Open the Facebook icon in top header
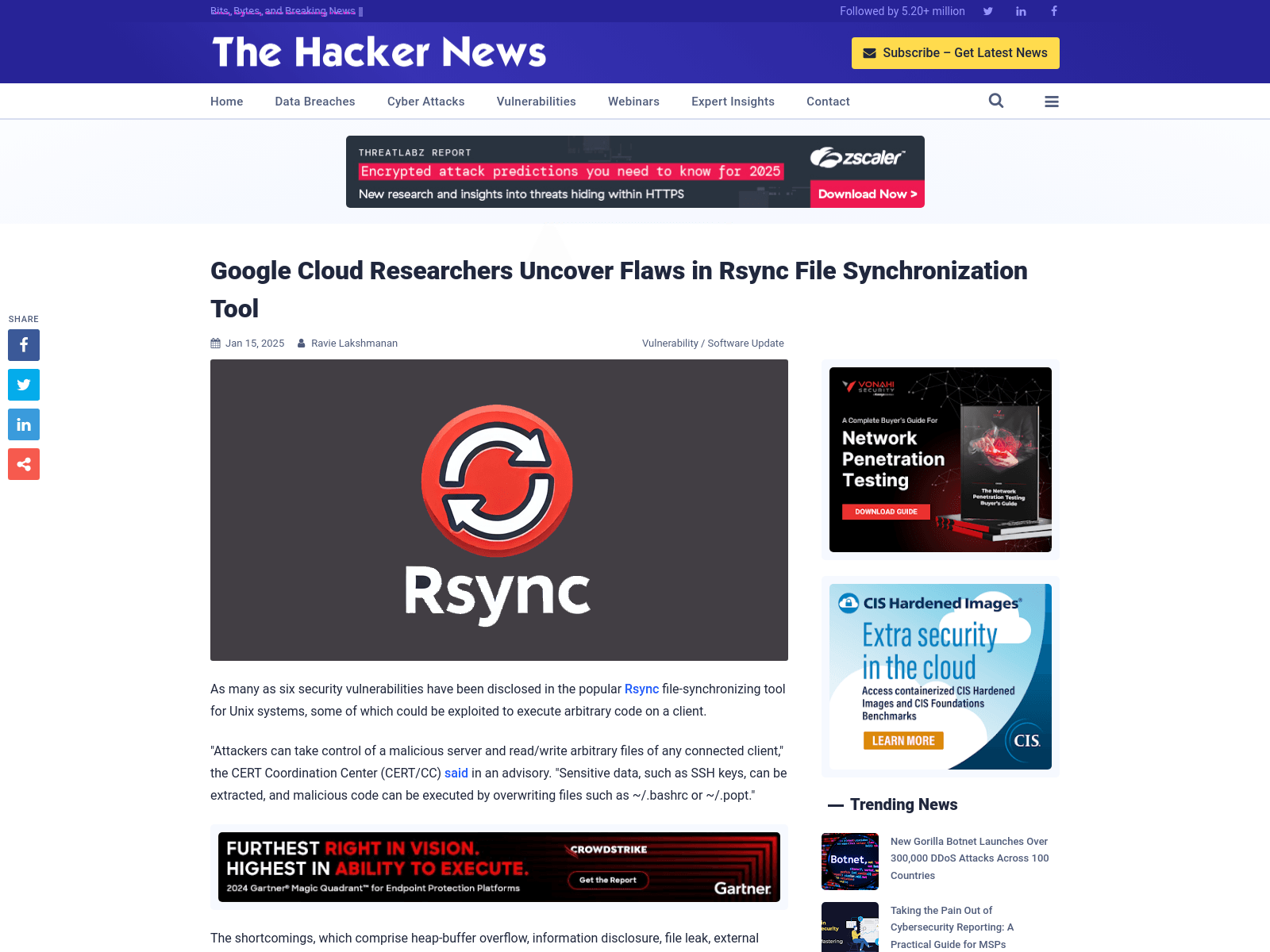This screenshot has height=952, width=1270. [x=1054, y=11]
